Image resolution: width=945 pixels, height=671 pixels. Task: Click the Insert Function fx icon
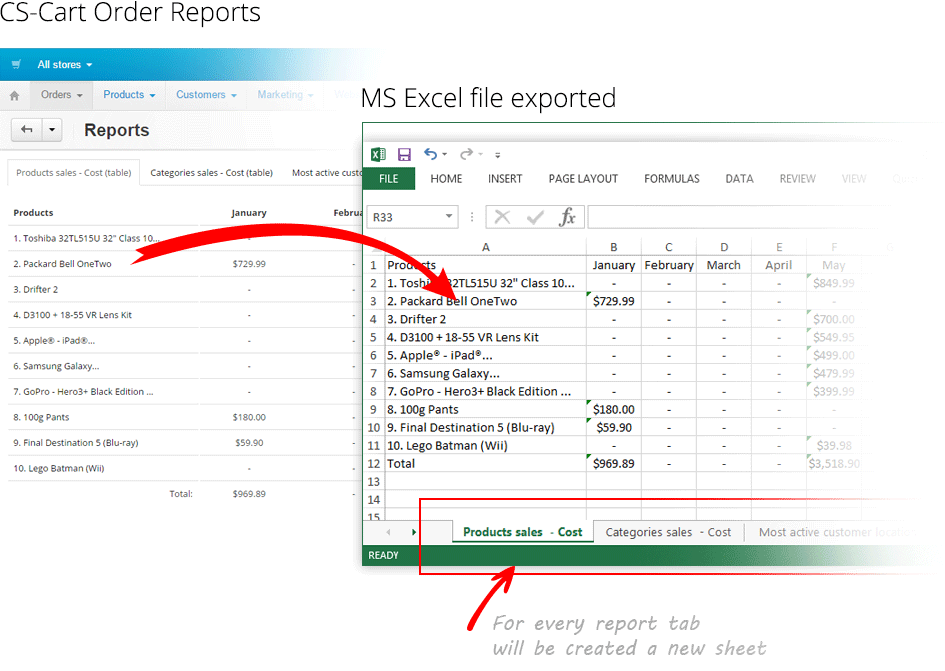(567, 217)
